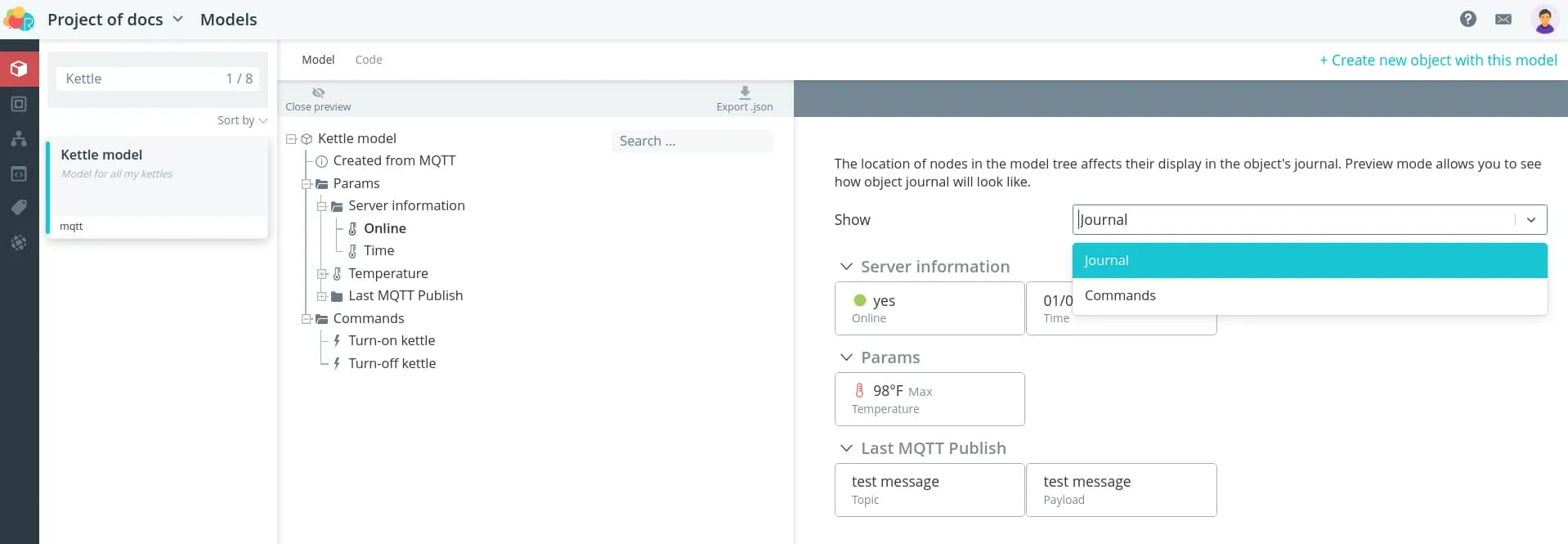The image size is (1568, 544).
Task: Click Create new object with this model
Action: 1437,60
